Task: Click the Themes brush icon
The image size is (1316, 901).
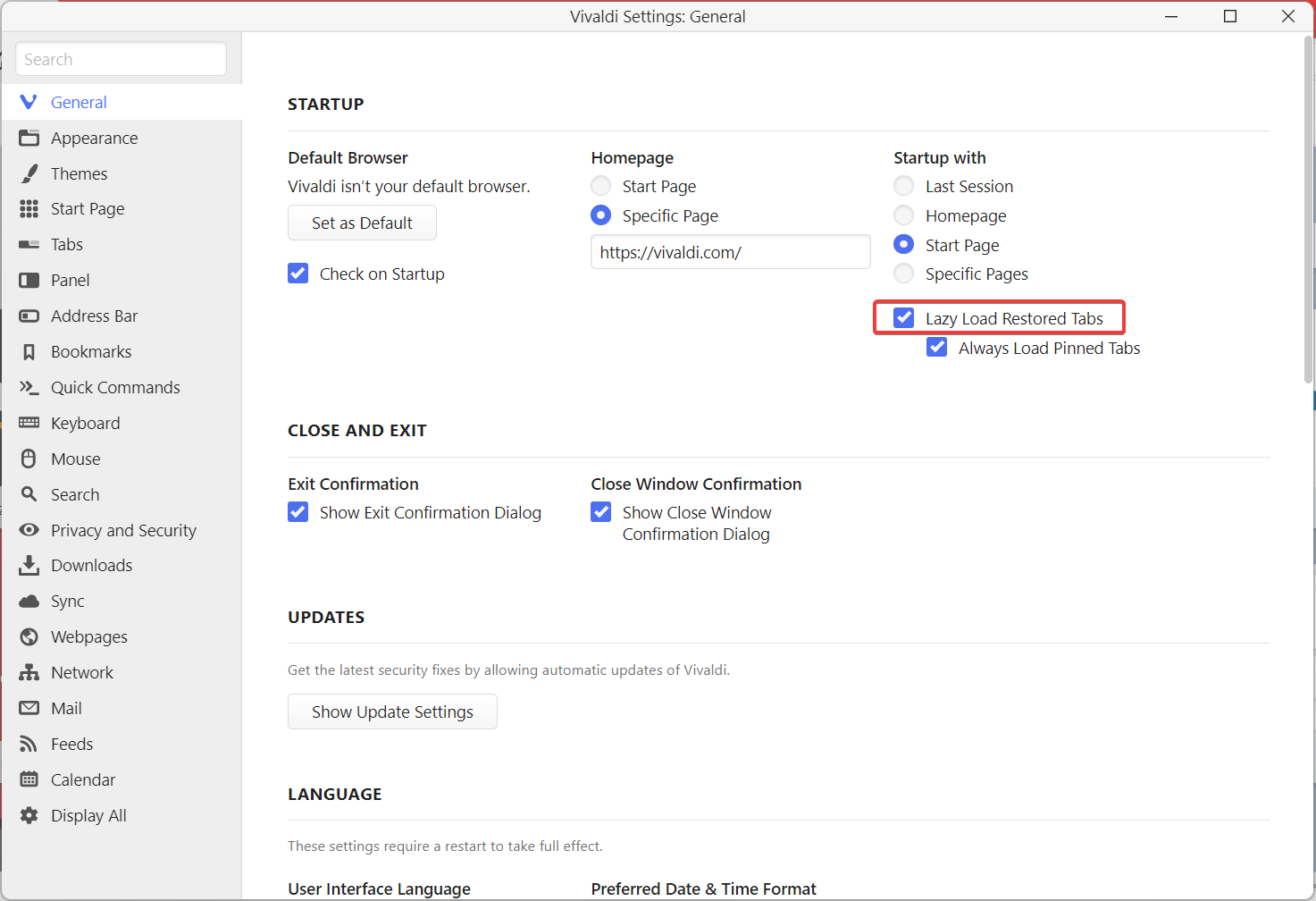Action: point(29,173)
